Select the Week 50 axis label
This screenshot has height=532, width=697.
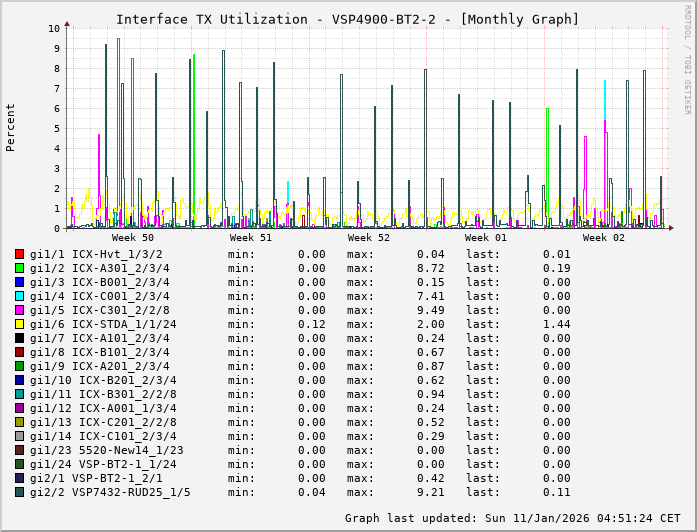point(133,238)
